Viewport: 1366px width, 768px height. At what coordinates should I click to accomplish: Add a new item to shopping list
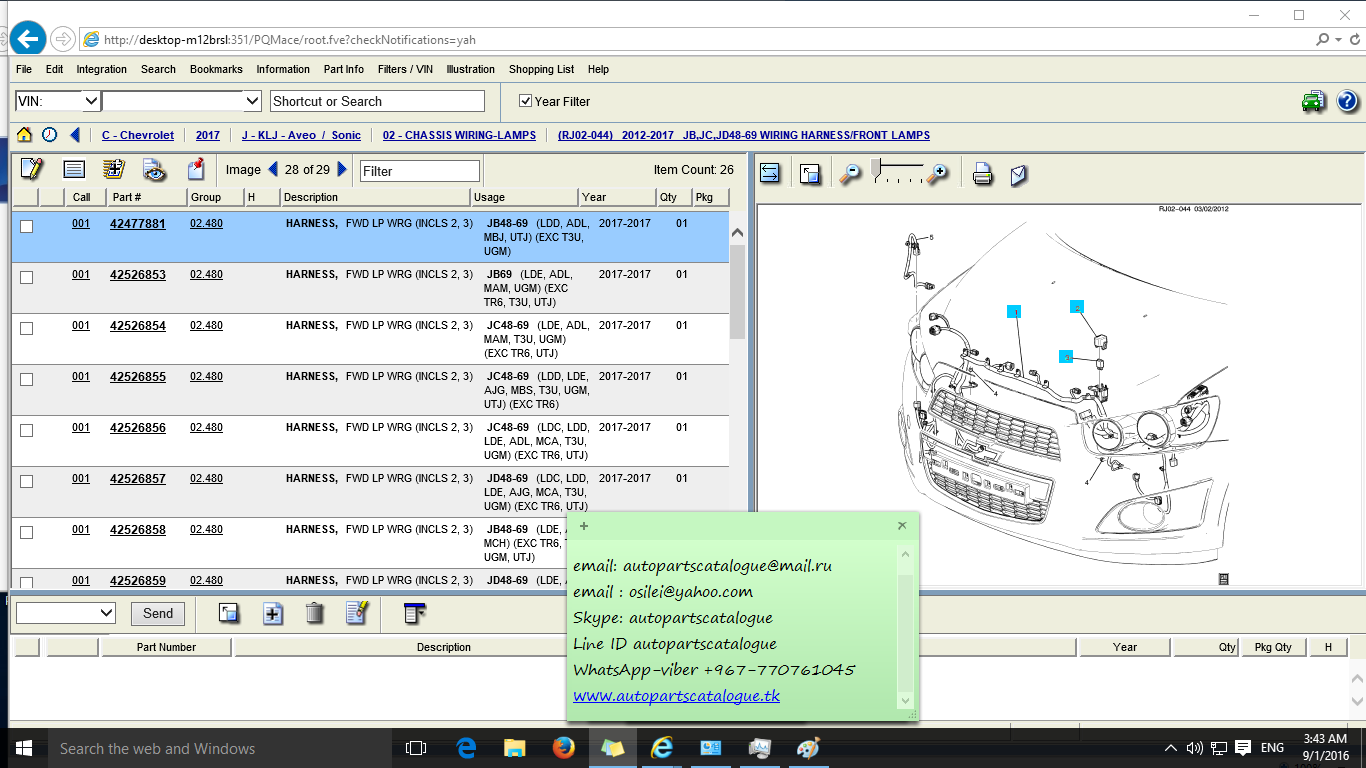(272, 613)
